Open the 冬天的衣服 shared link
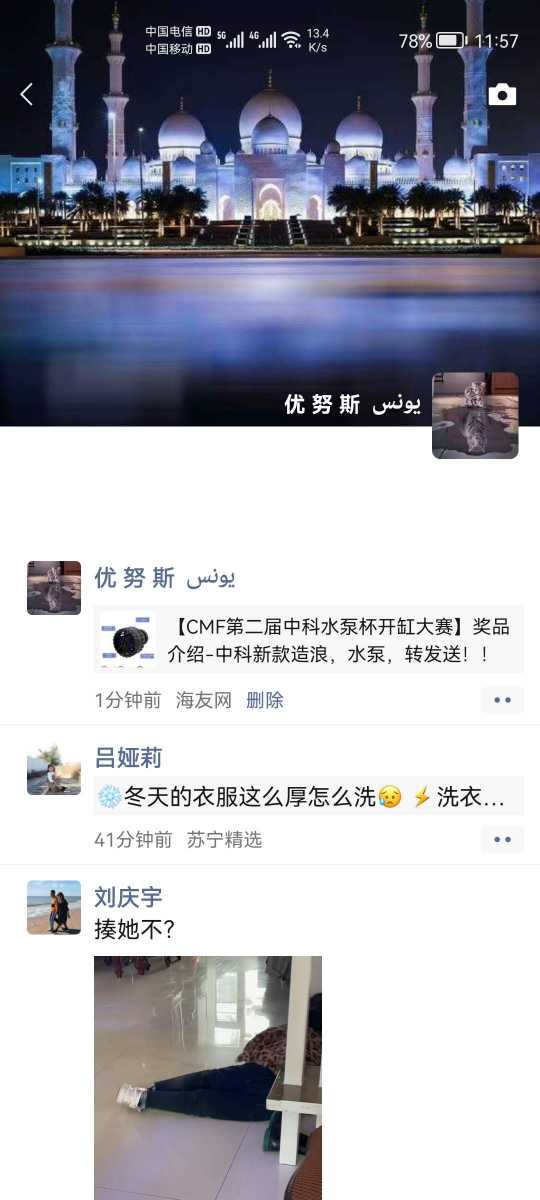This screenshot has height=1200, width=540. pos(309,796)
